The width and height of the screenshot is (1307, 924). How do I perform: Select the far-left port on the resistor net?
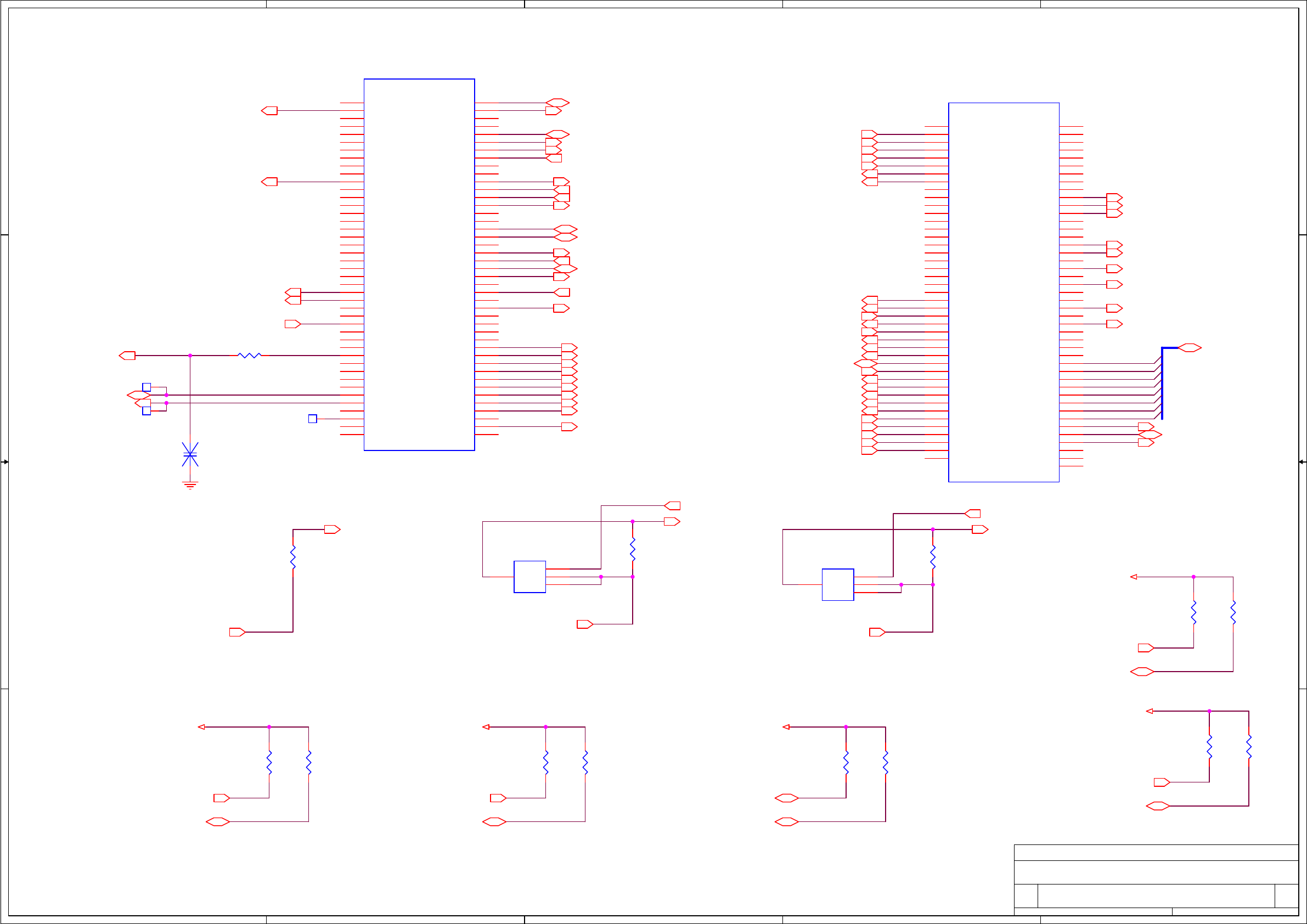[x=127, y=355]
